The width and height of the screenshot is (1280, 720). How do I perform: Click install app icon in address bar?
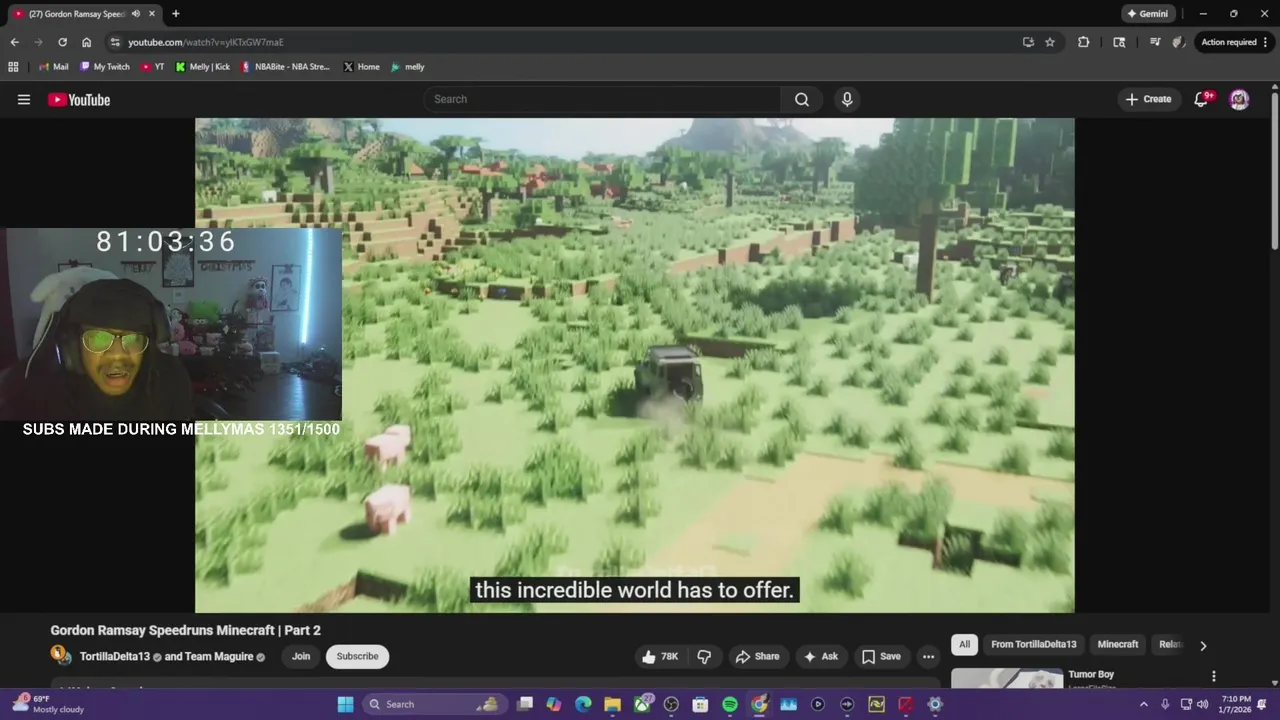coord(1028,42)
